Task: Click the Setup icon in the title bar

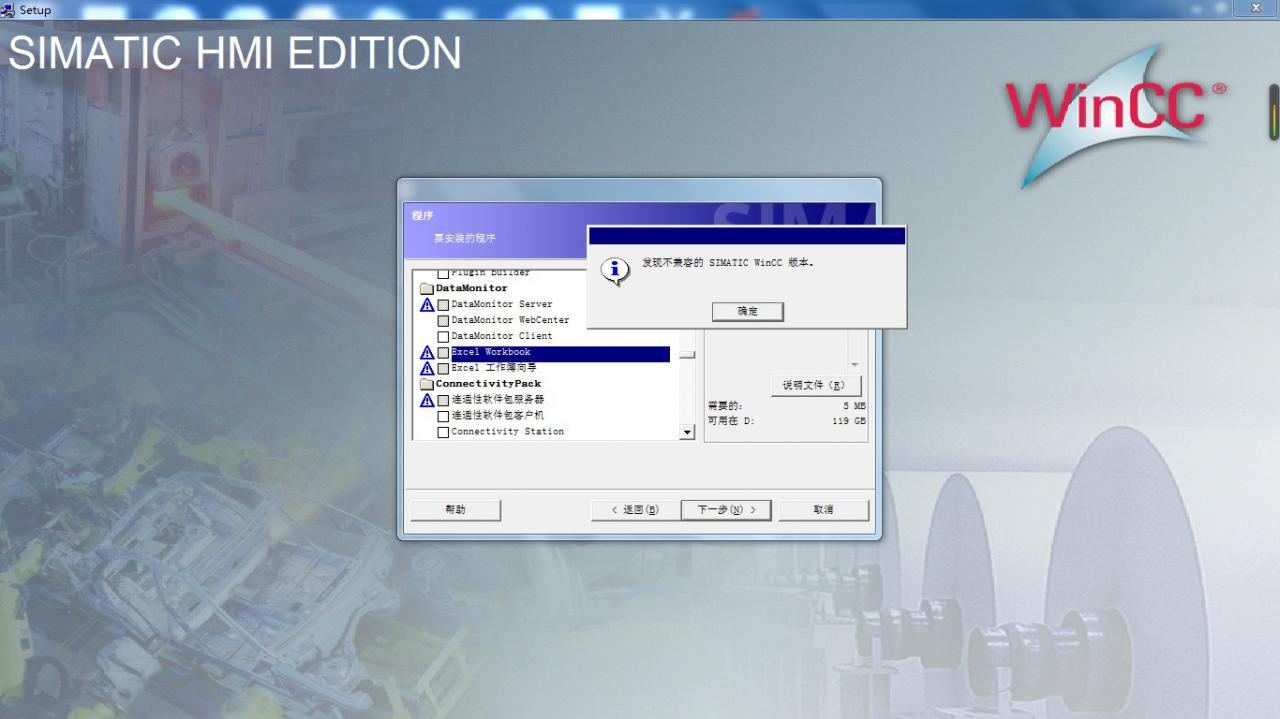Action: pyautogui.click(x=8, y=9)
